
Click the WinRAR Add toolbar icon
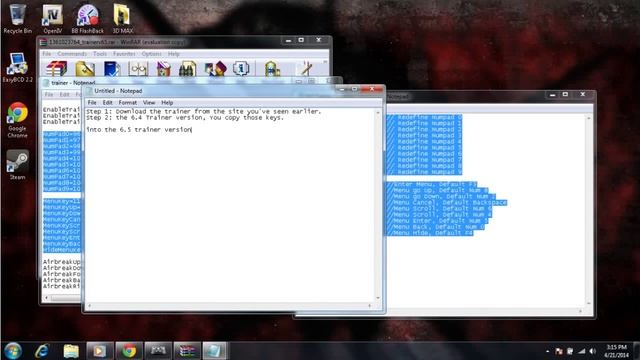click(x=56, y=69)
